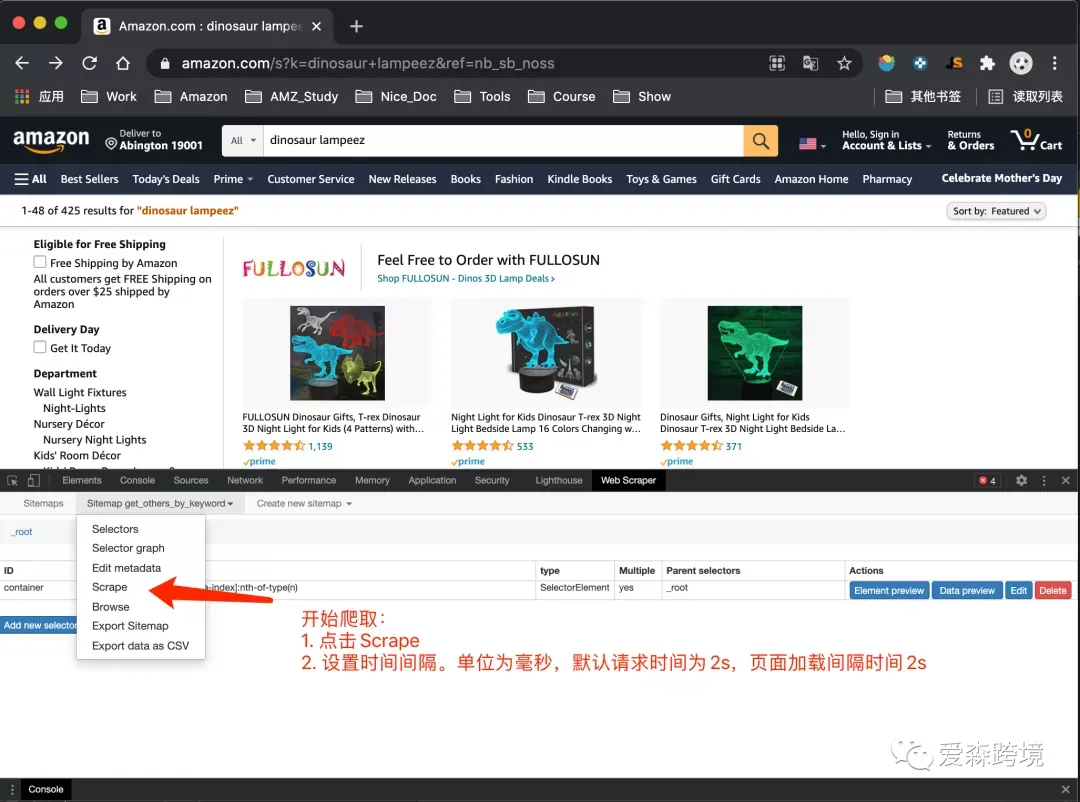Screen dimensions: 1080x802
Task: Open the Network DevTools tab
Action: point(245,480)
